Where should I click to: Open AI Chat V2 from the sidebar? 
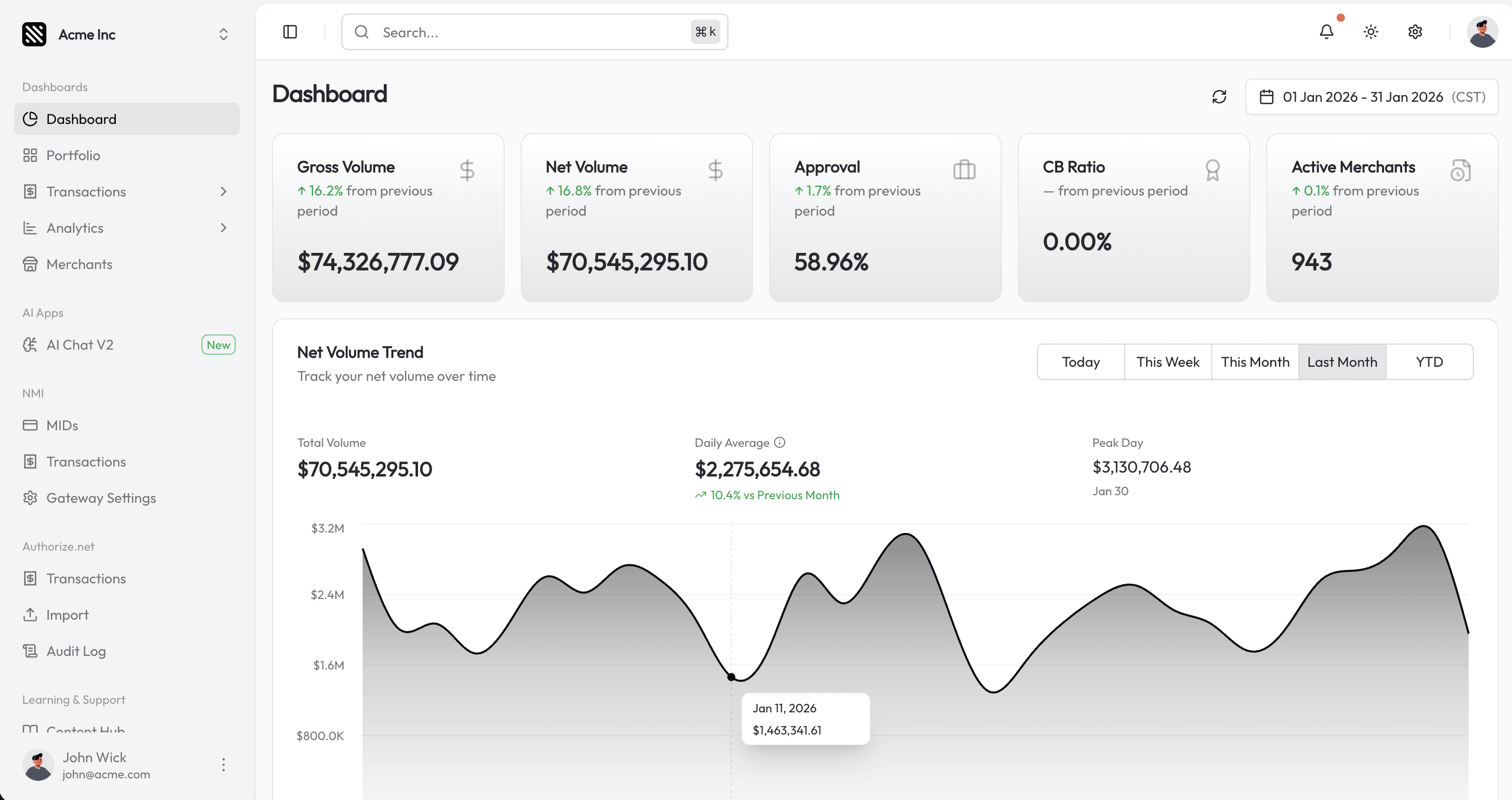click(80, 345)
